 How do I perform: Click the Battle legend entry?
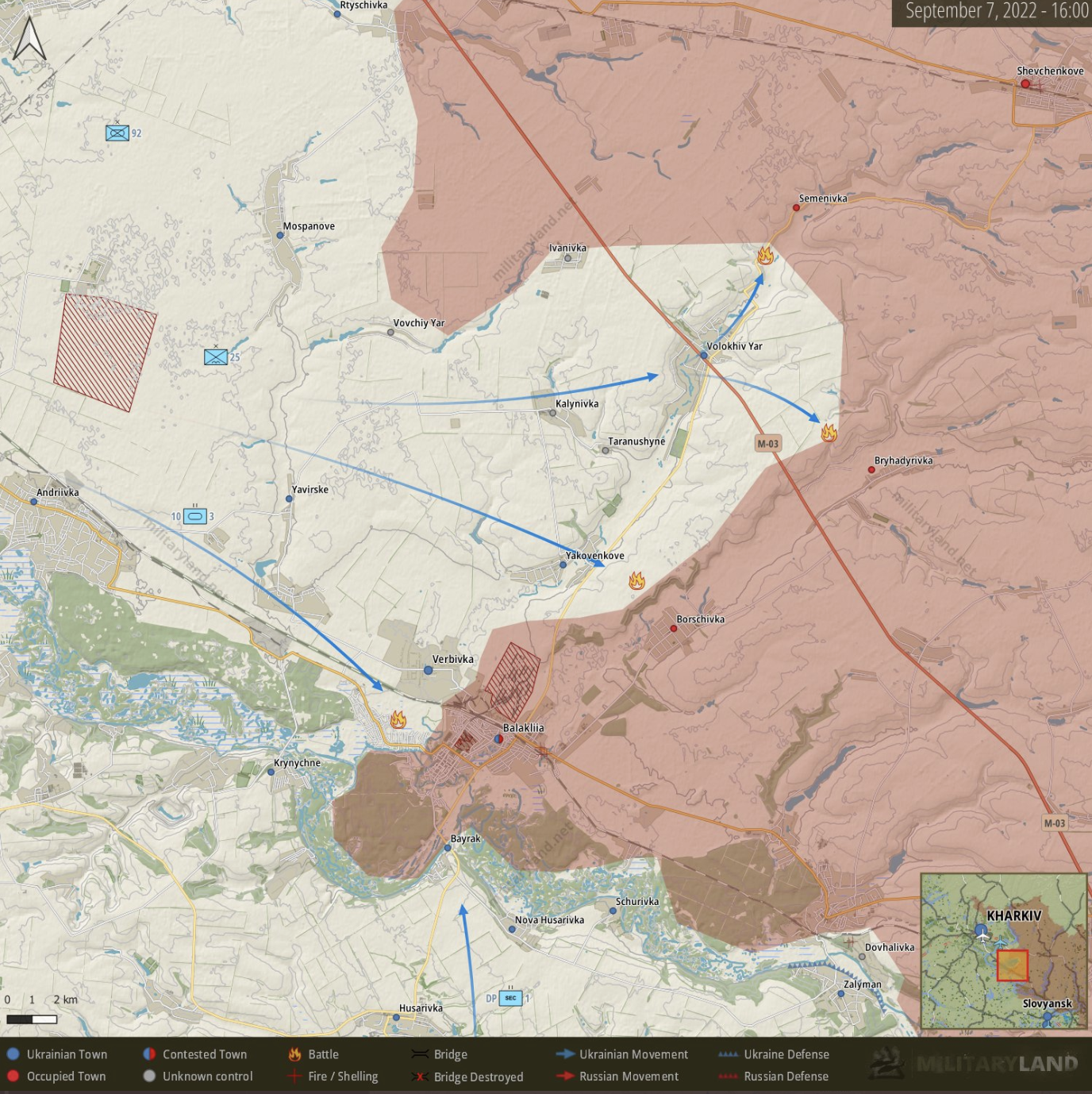pyautogui.click(x=314, y=1054)
